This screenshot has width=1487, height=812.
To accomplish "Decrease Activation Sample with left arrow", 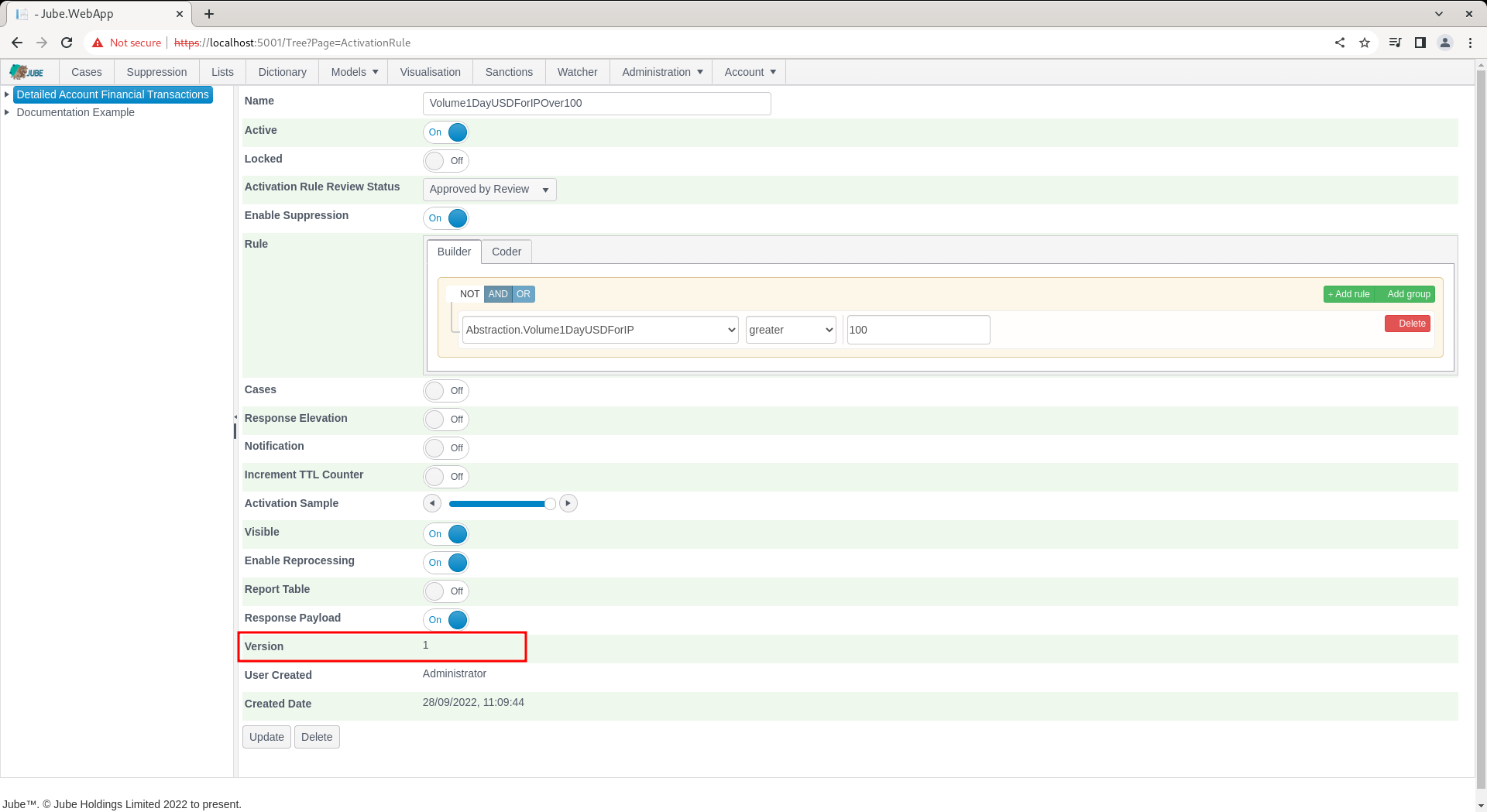I will [x=432, y=503].
